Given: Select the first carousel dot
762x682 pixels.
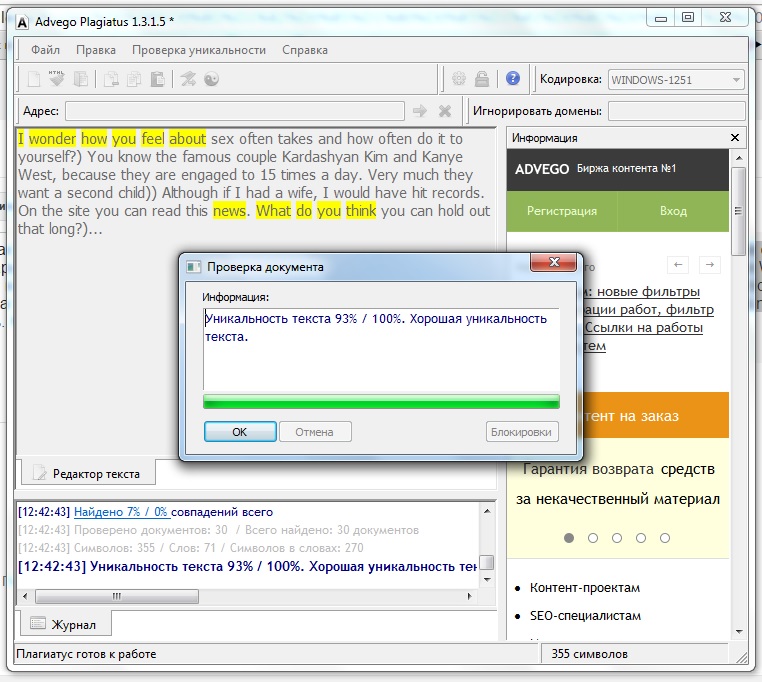Looking at the screenshot, I should pos(569,538).
